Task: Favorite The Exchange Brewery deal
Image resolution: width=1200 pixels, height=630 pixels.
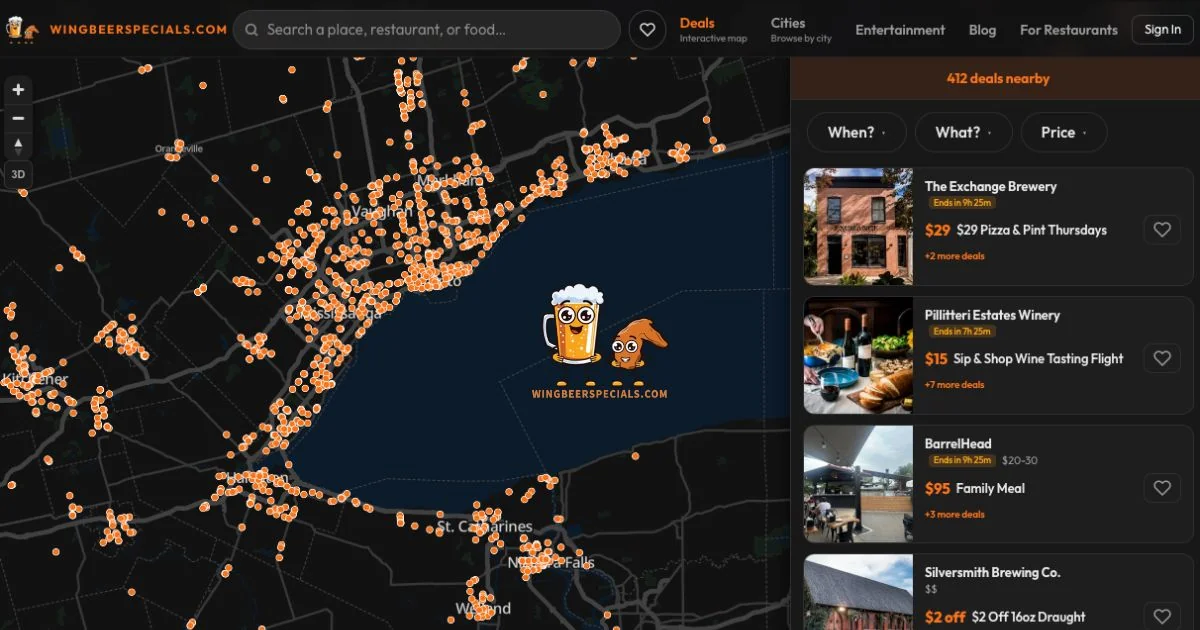Action: (1161, 230)
